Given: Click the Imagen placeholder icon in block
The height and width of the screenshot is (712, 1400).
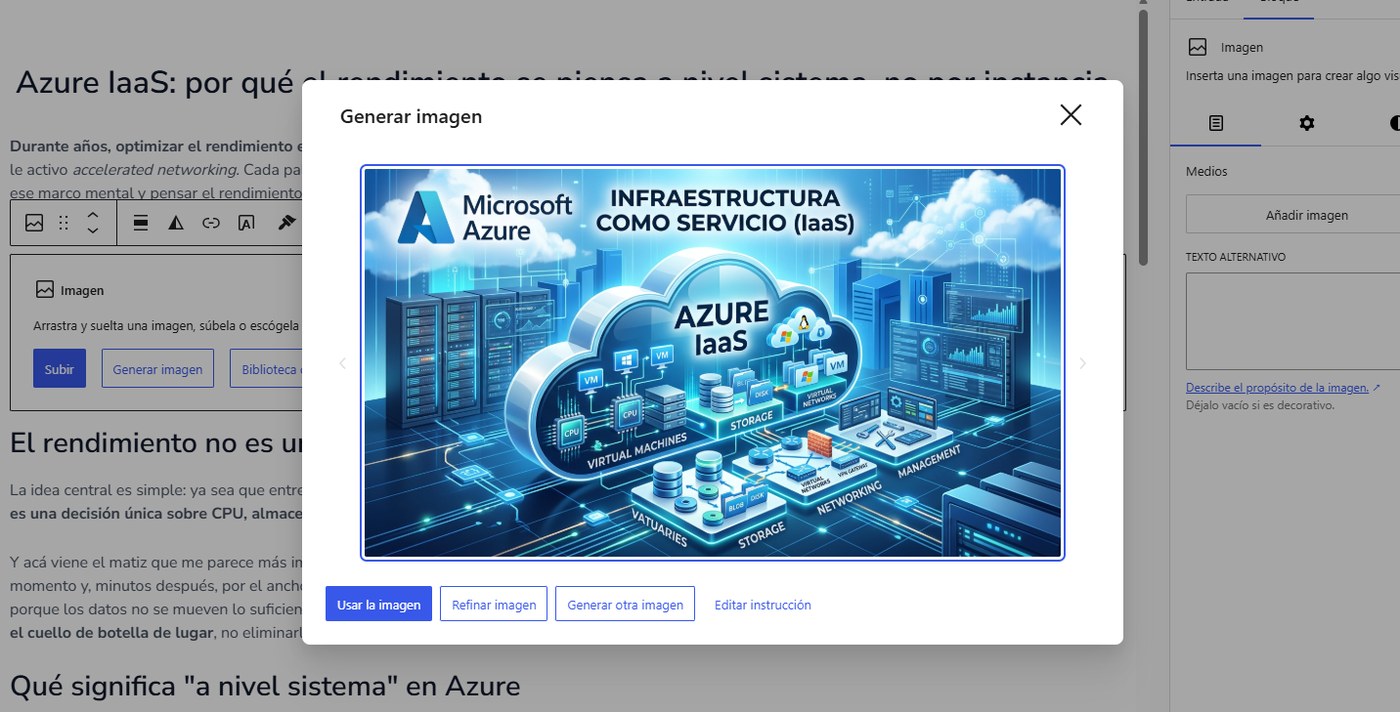Looking at the screenshot, I should [x=44, y=290].
